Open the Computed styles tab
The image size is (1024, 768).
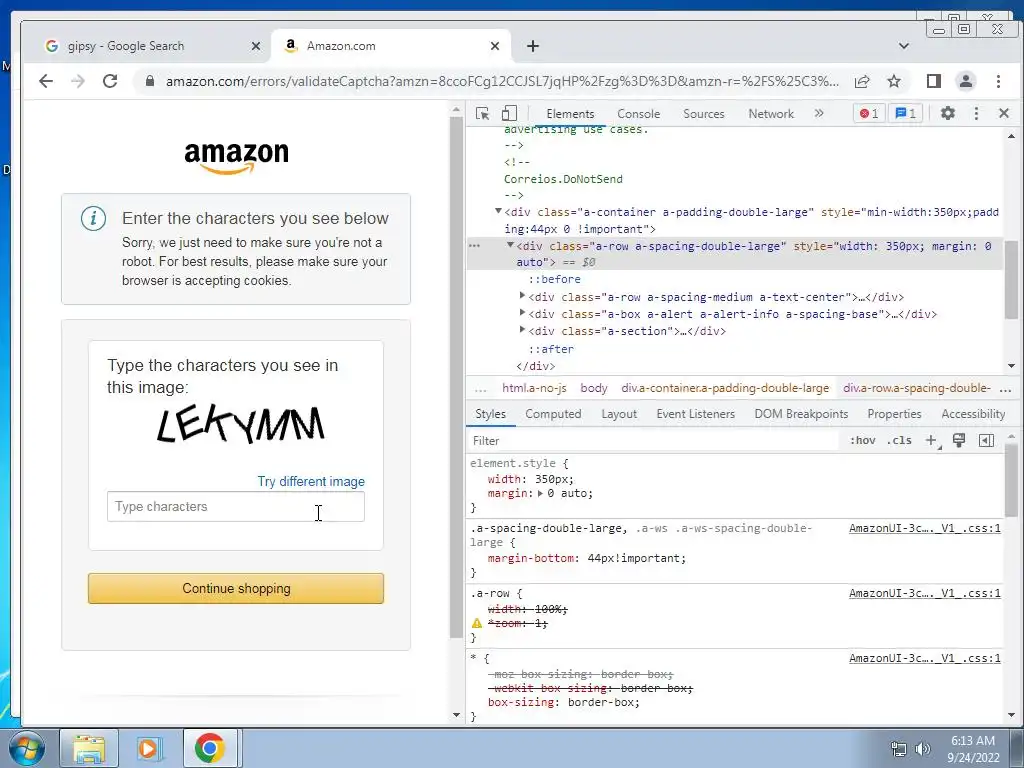(x=552, y=414)
